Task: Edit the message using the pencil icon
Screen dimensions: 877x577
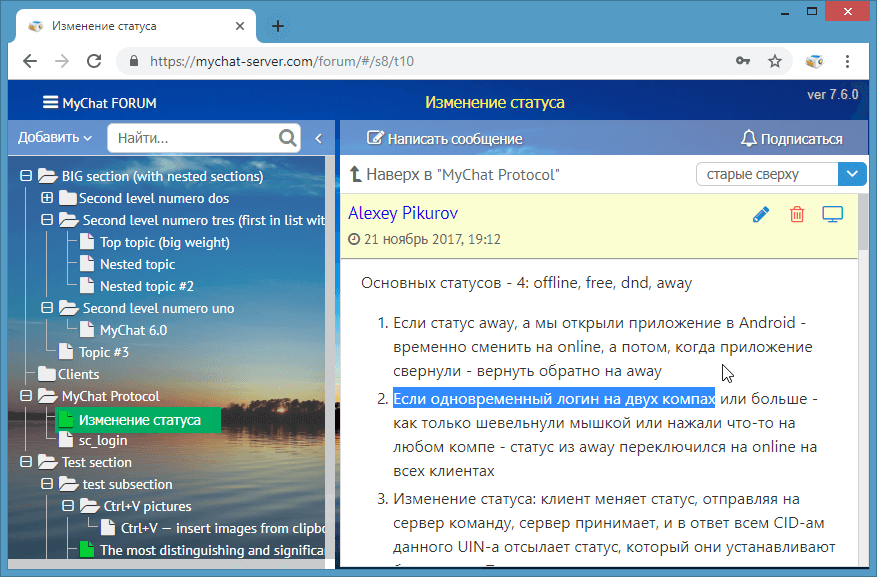Action: [760, 213]
